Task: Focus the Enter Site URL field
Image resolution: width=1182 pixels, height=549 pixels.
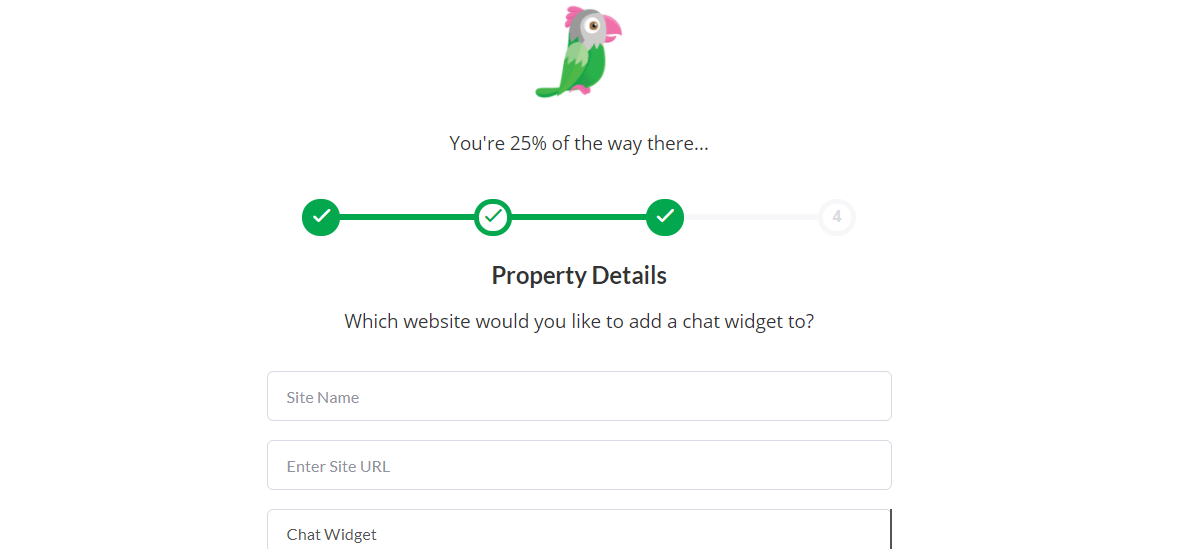Action: pos(579,466)
